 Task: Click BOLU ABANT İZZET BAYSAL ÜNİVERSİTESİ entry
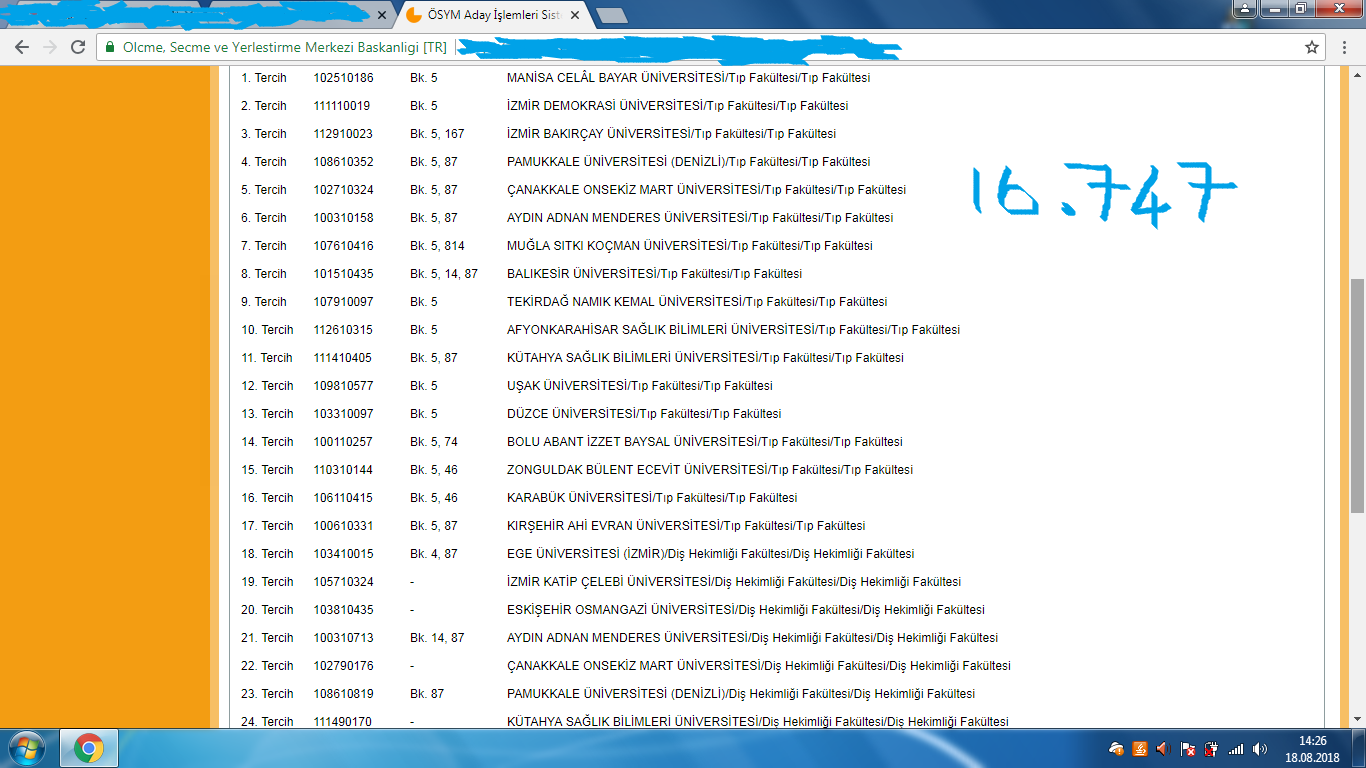pyautogui.click(x=705, y=442)
